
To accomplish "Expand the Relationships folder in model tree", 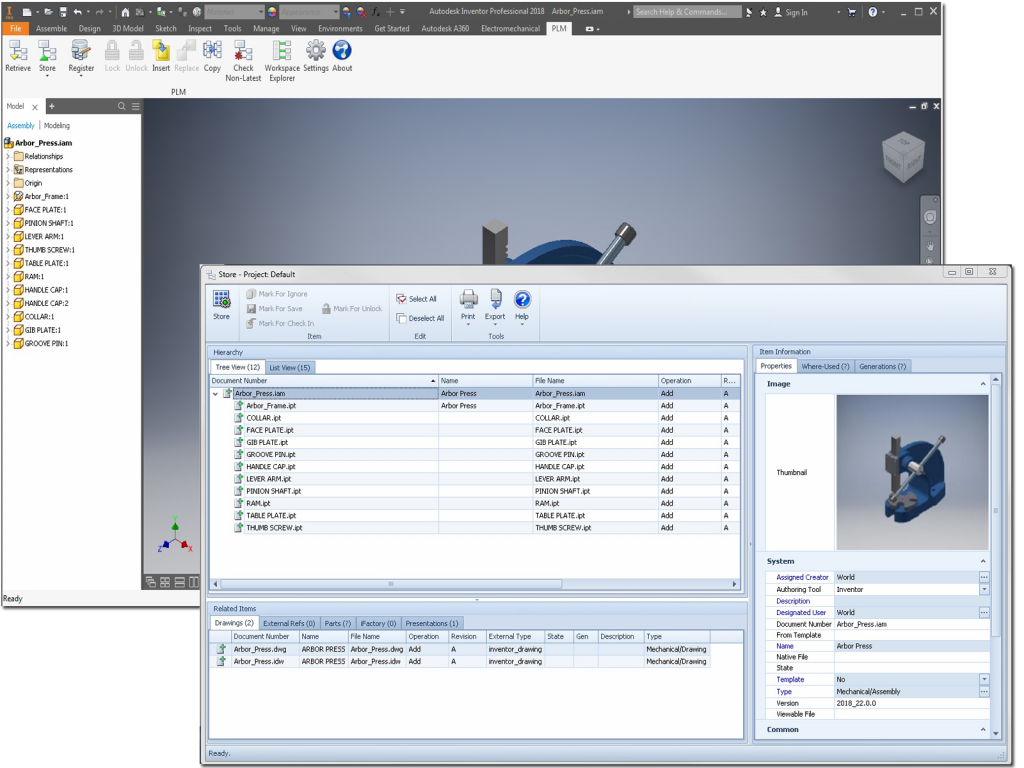I will pos(8,157).
